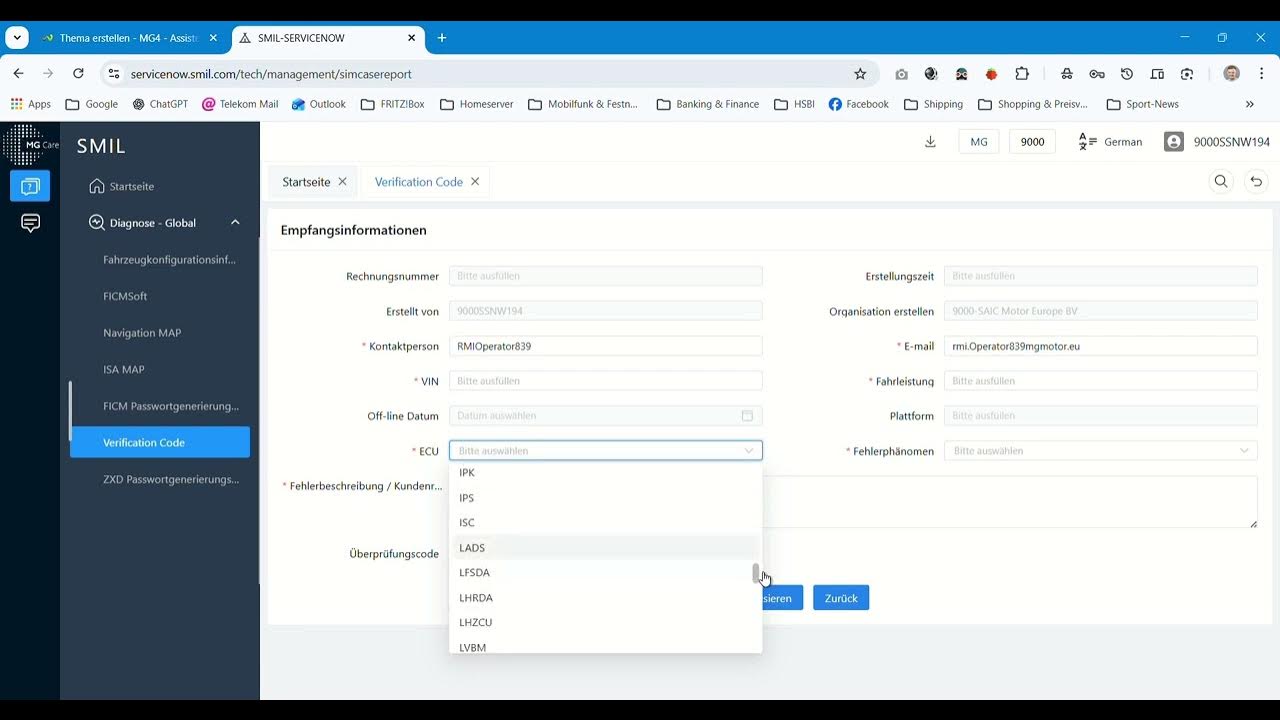Screen dimensions: 1280x720
Task: Collapse the Diagnose - Global menu
Action: coord(235,223)
